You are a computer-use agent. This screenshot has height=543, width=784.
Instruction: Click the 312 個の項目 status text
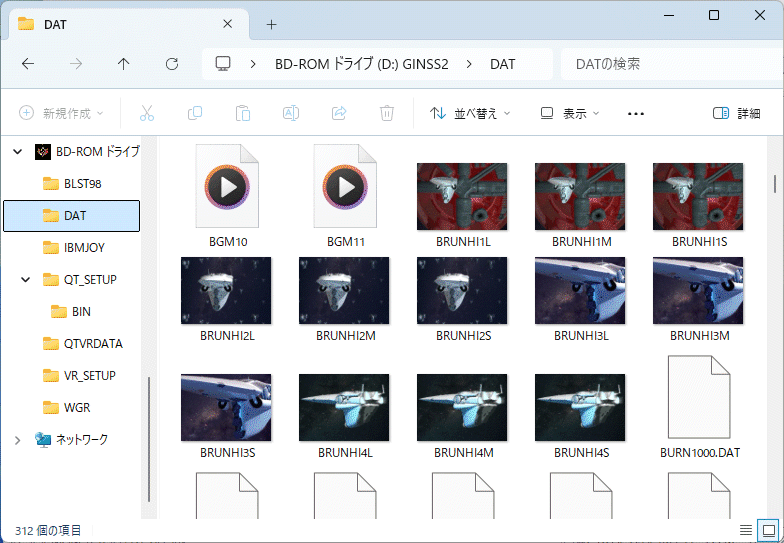click(x=48, y=530)
